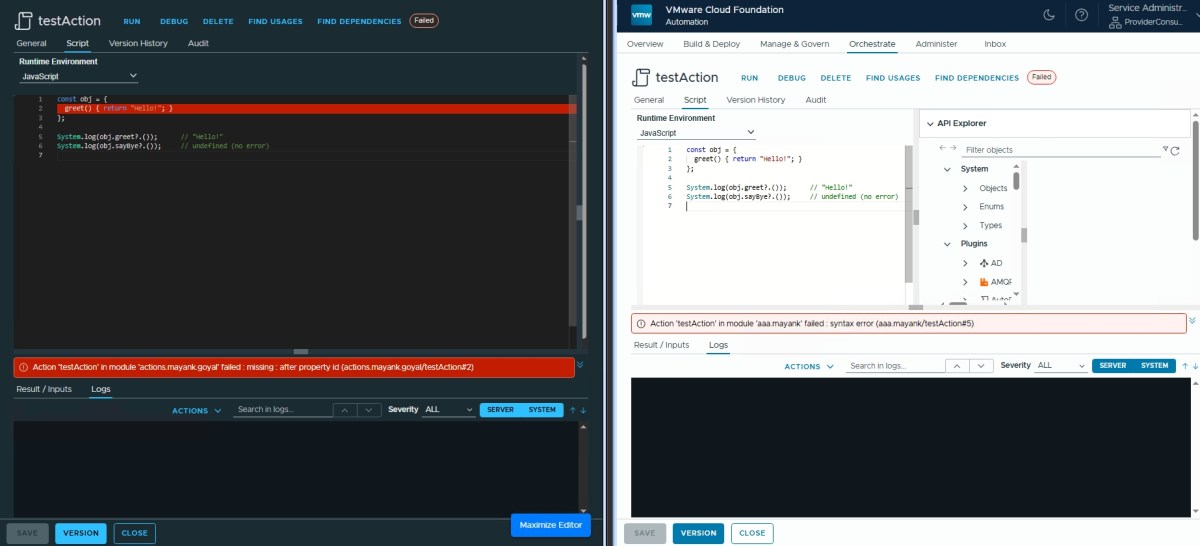The image size is (1200, 546).
Task: Open Severity ALL dropdown in dark window
Action: click(x=449, y=410)
